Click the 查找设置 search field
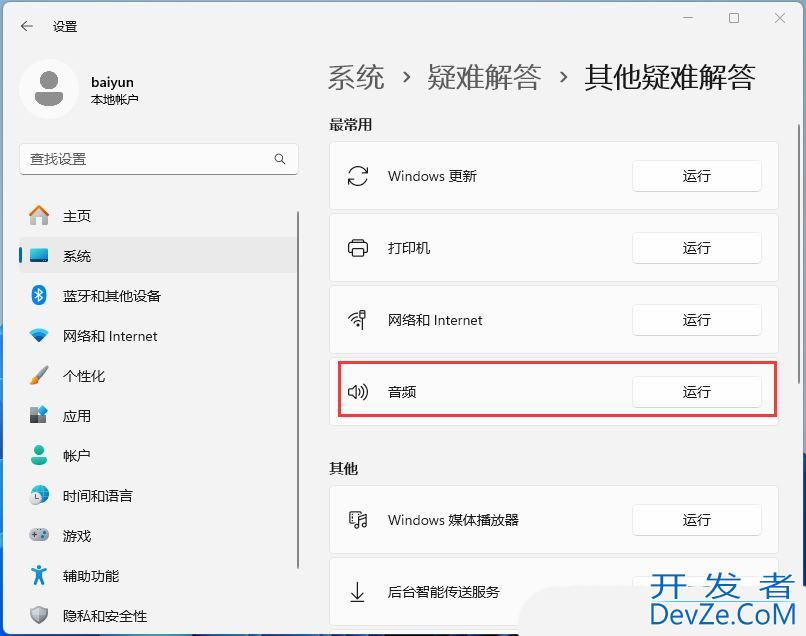Viewport: 806px width, 636px height. click(x=158, y=159)
